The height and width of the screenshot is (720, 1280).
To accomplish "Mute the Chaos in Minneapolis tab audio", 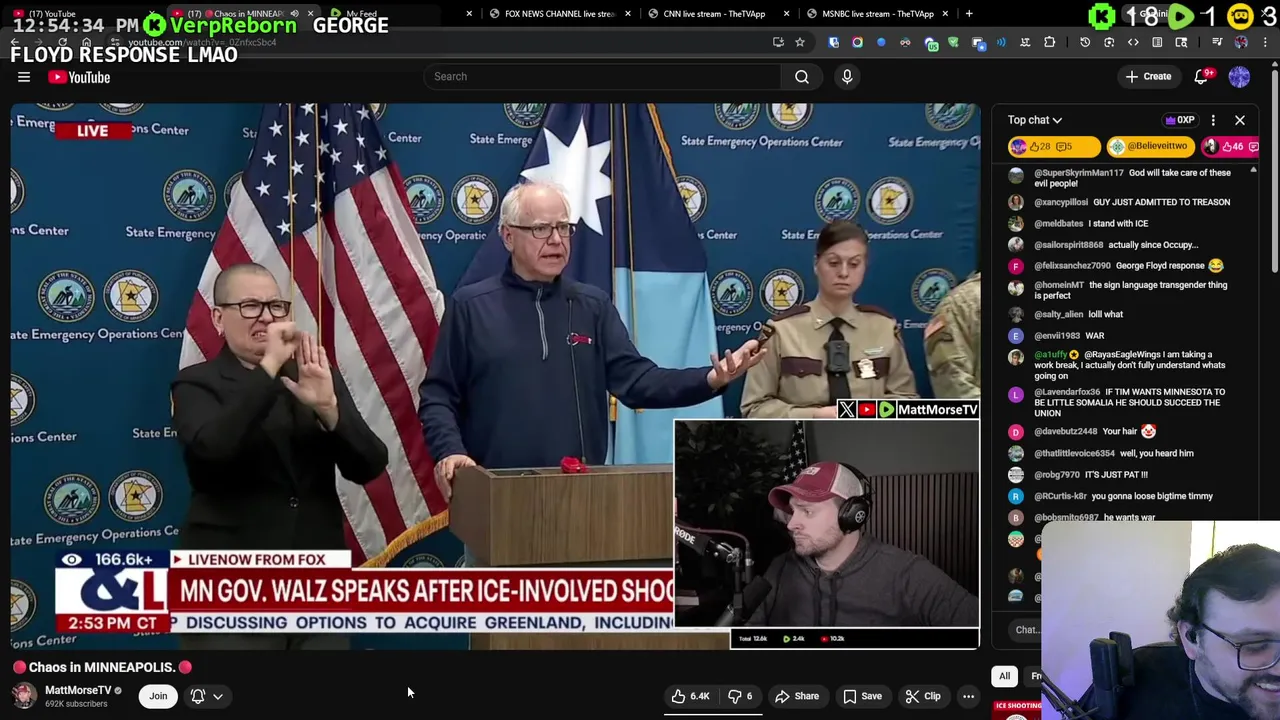I will pos(294,14).
